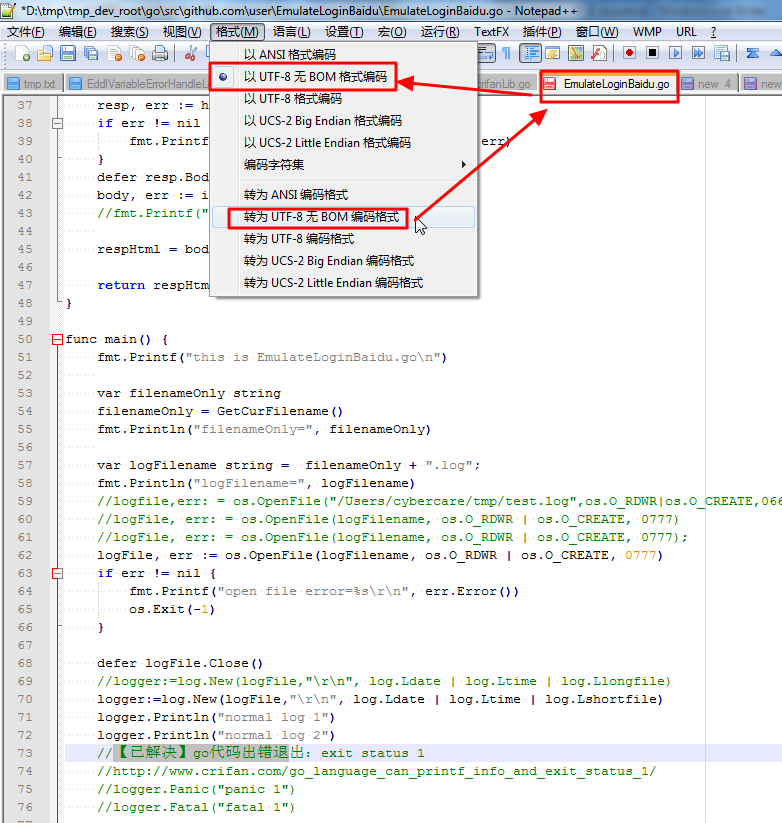Viewport: 782px width, 823px height.
Task: Click line number 73 in margin
Action: coord(25,753)
